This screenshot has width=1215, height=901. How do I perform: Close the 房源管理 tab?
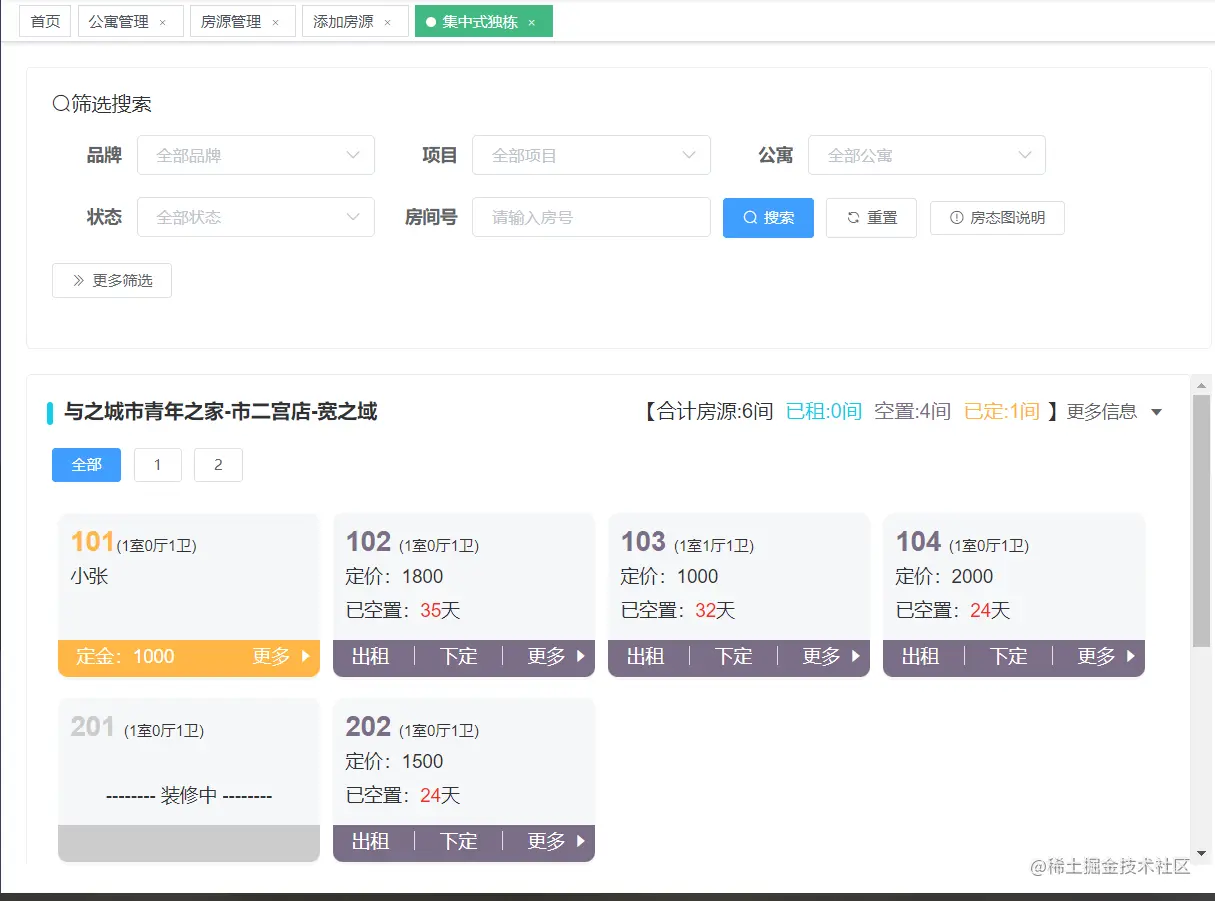click(x=275, y=22)
